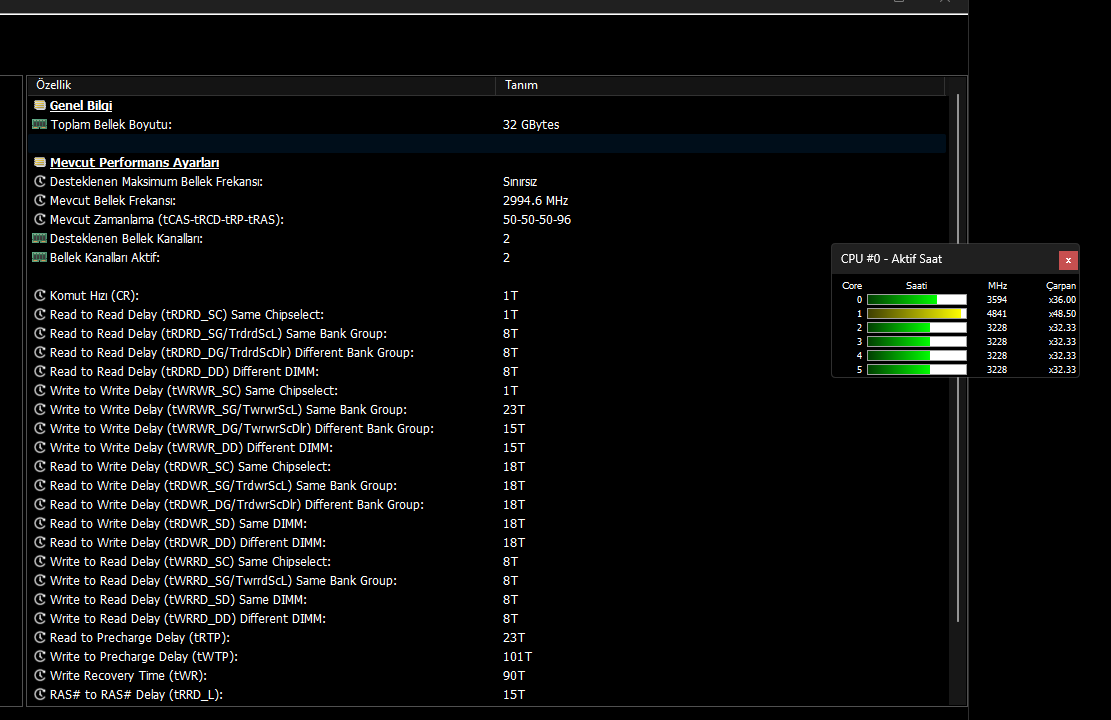Click the clock icon of tWRWR_DG row
This screenshot has height=720, width=1111.
tap(40, 429)
